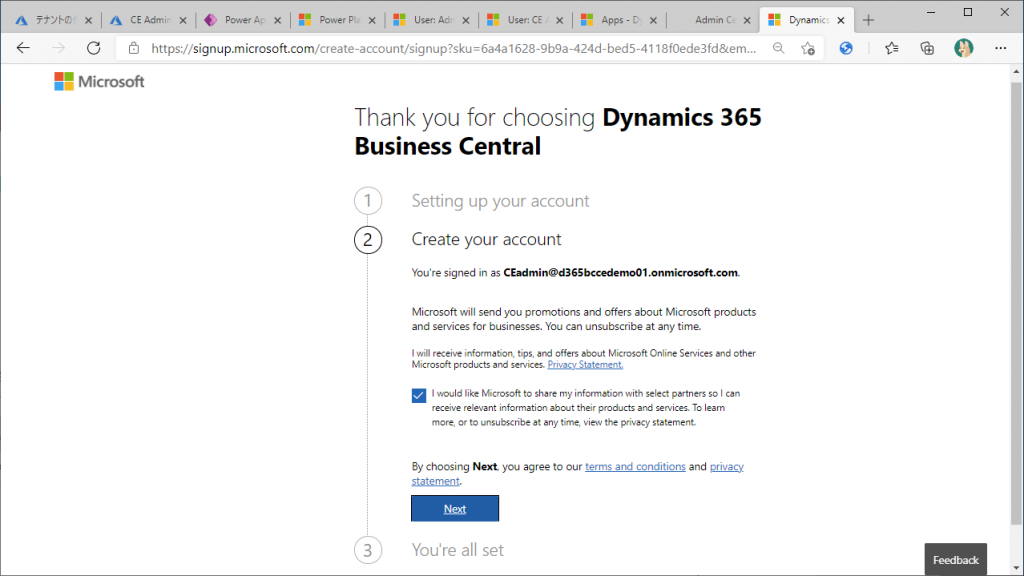Close the Dynamics tab
The width and height of the screenshot is (1024, 576).
click(840, 20)
